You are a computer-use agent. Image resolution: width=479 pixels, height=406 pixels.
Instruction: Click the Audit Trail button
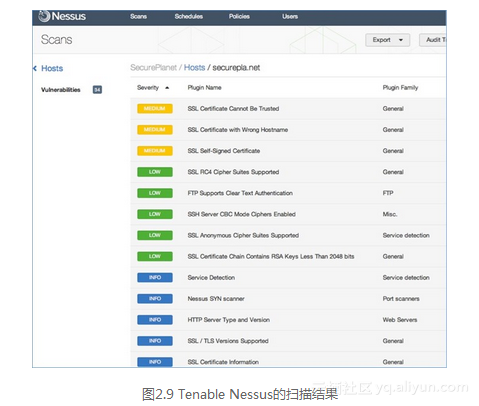[433, 40]
